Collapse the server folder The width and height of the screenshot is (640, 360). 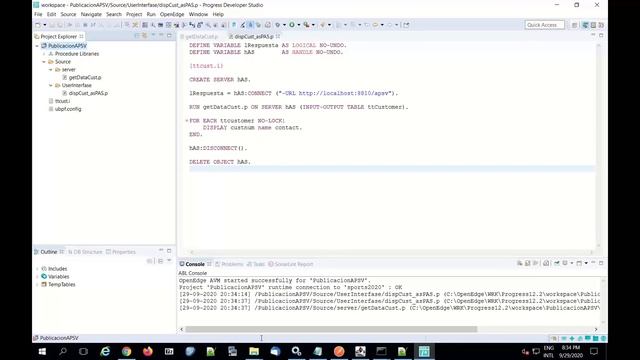pos(51,70)
